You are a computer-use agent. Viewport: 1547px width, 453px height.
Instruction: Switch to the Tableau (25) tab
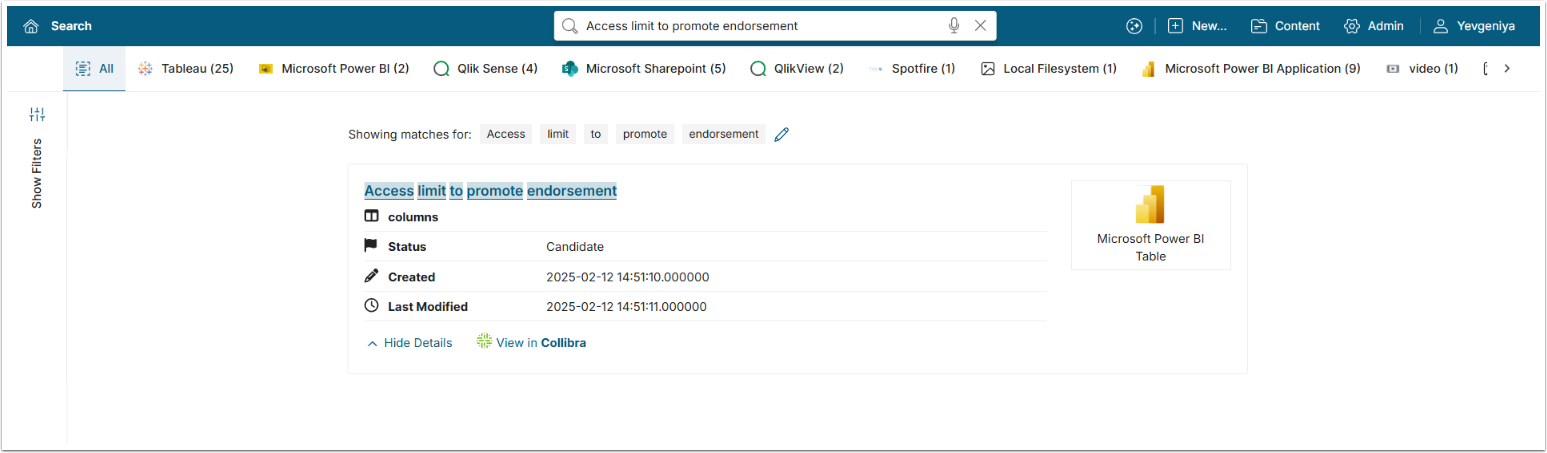[186, 69]
